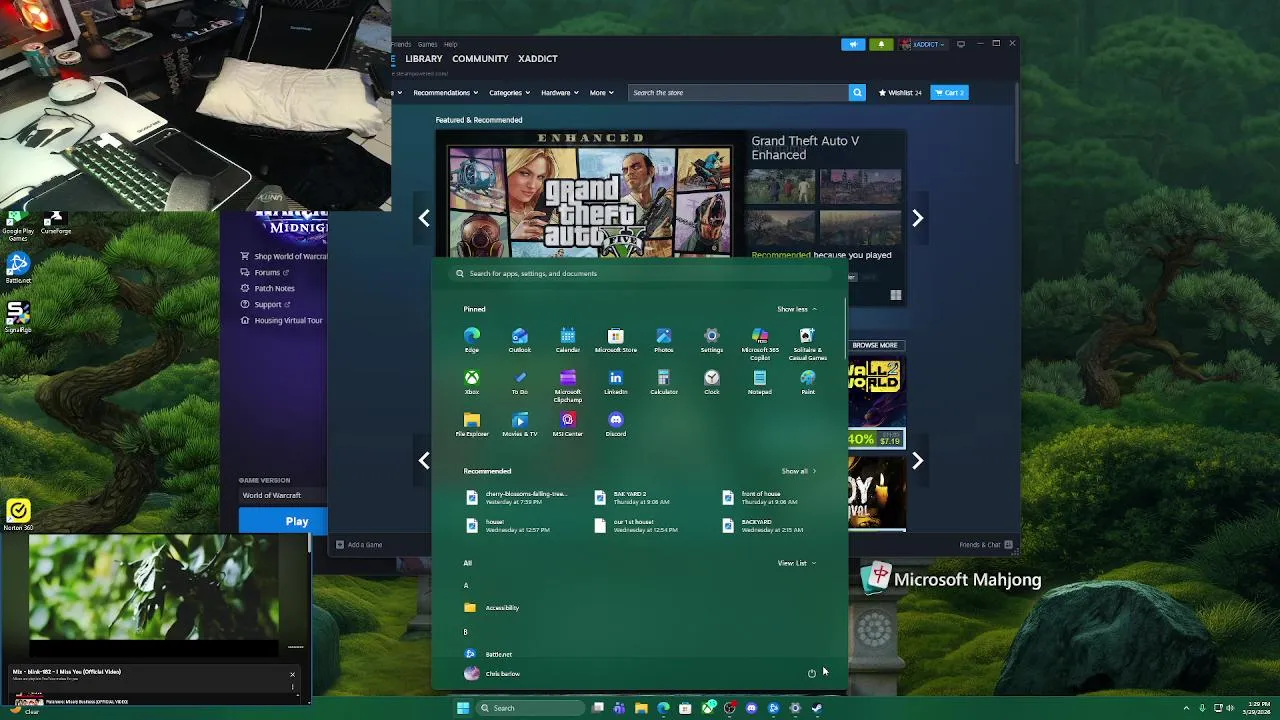The height and width of the screenshot is (720, 1280).
Task: Click Steam 'Search the store' field
Action: 738,93
